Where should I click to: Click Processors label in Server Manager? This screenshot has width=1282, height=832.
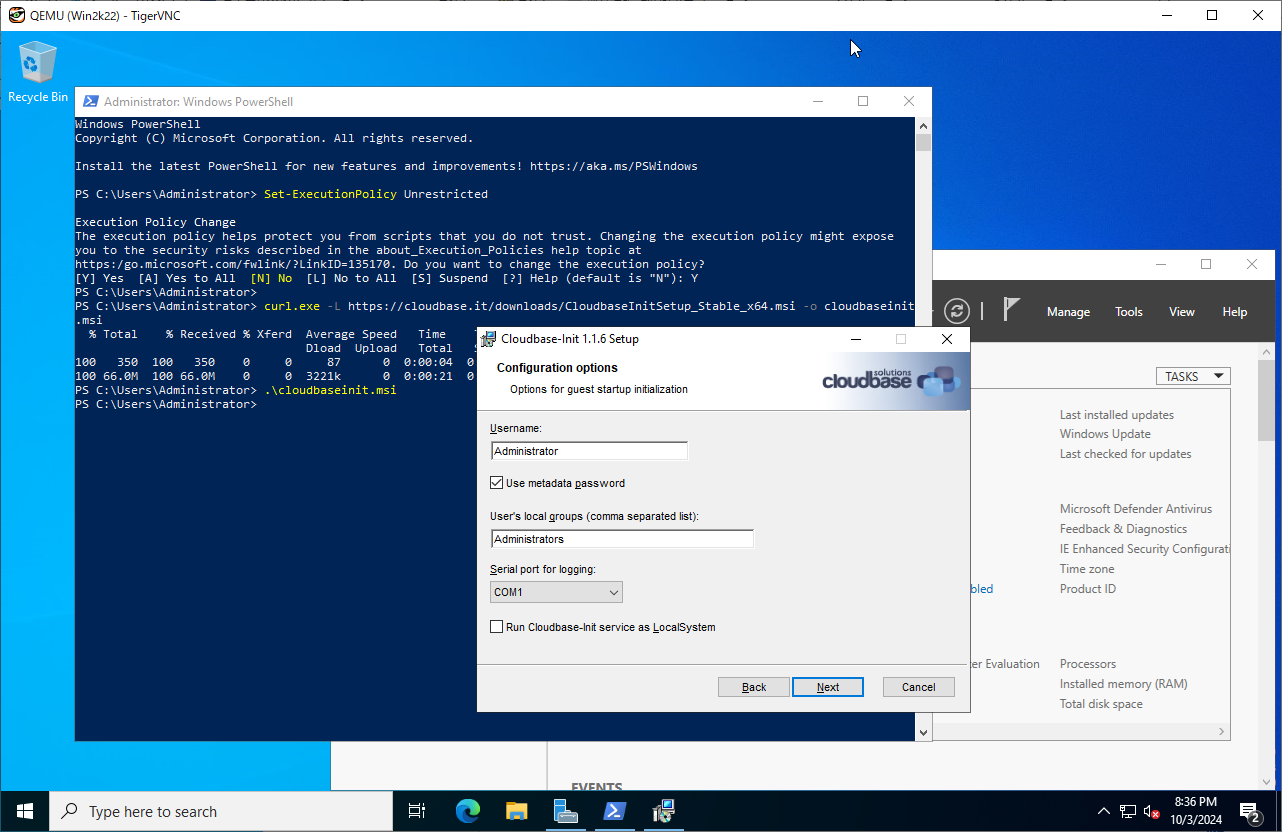[1088, 664]
